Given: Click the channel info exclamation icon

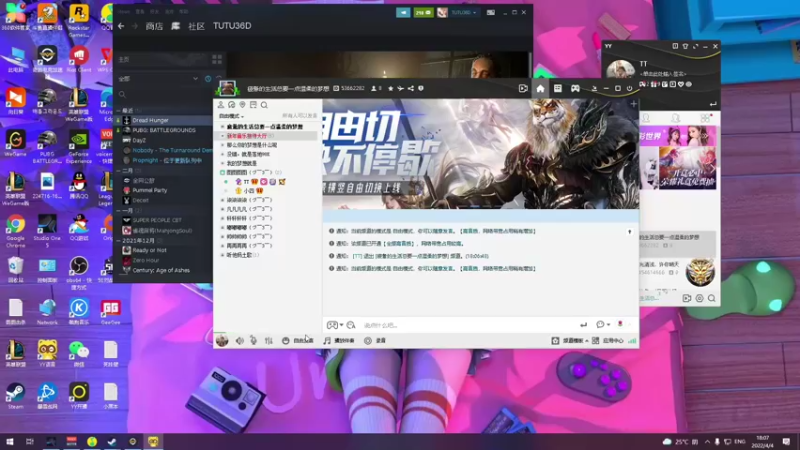Looking at the screenshot, I should coord(421,88).
